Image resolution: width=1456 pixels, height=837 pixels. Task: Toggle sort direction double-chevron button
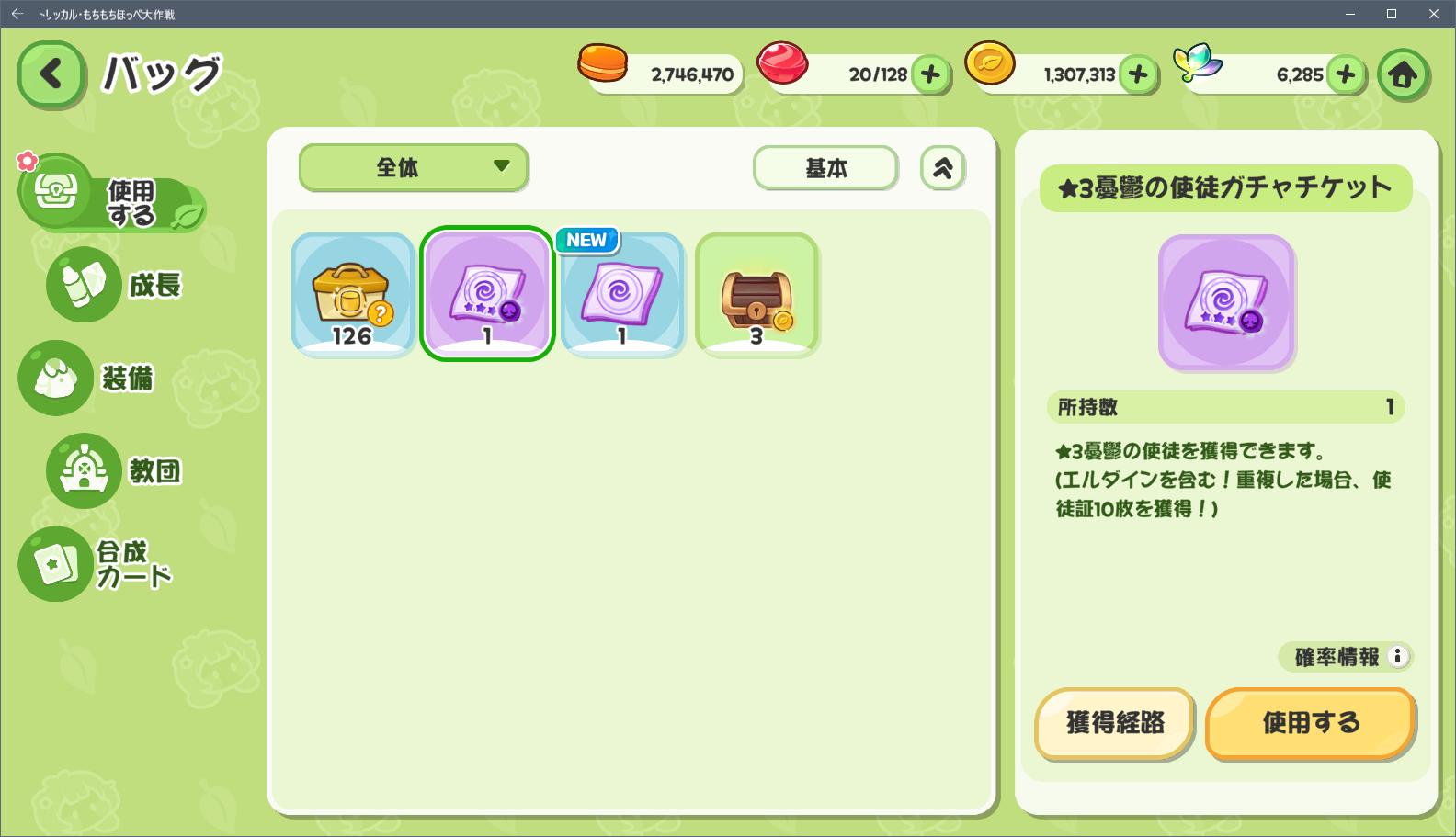[x=943, y=168]
